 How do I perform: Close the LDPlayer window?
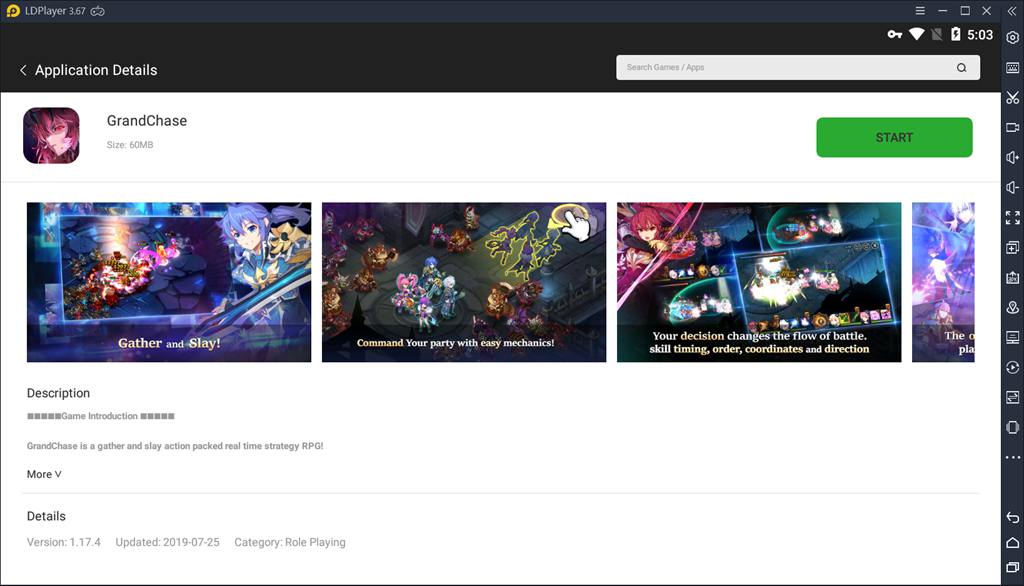pyautogui.click(x=987, y=10)
